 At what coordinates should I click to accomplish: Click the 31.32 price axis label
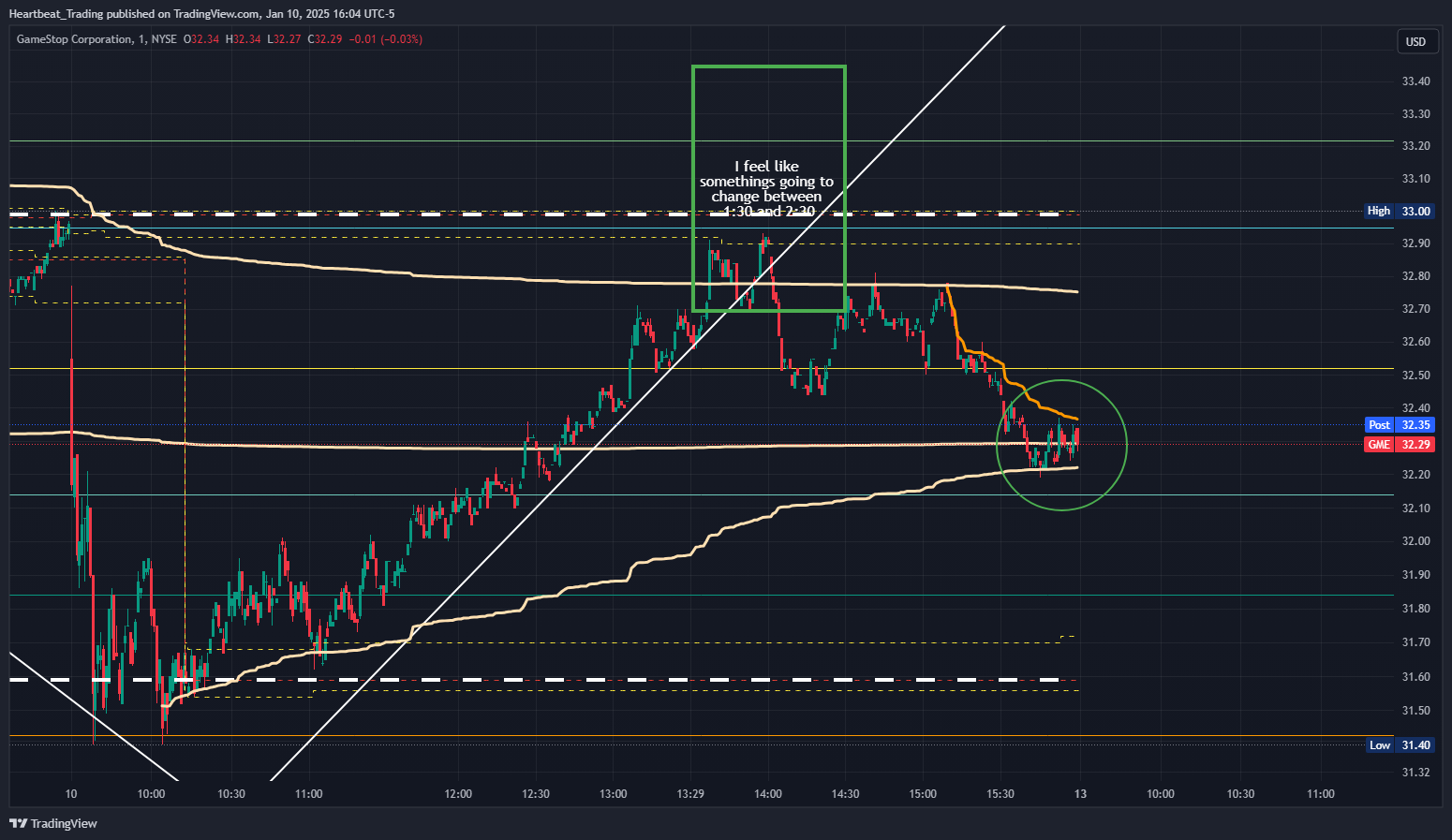1415,773
